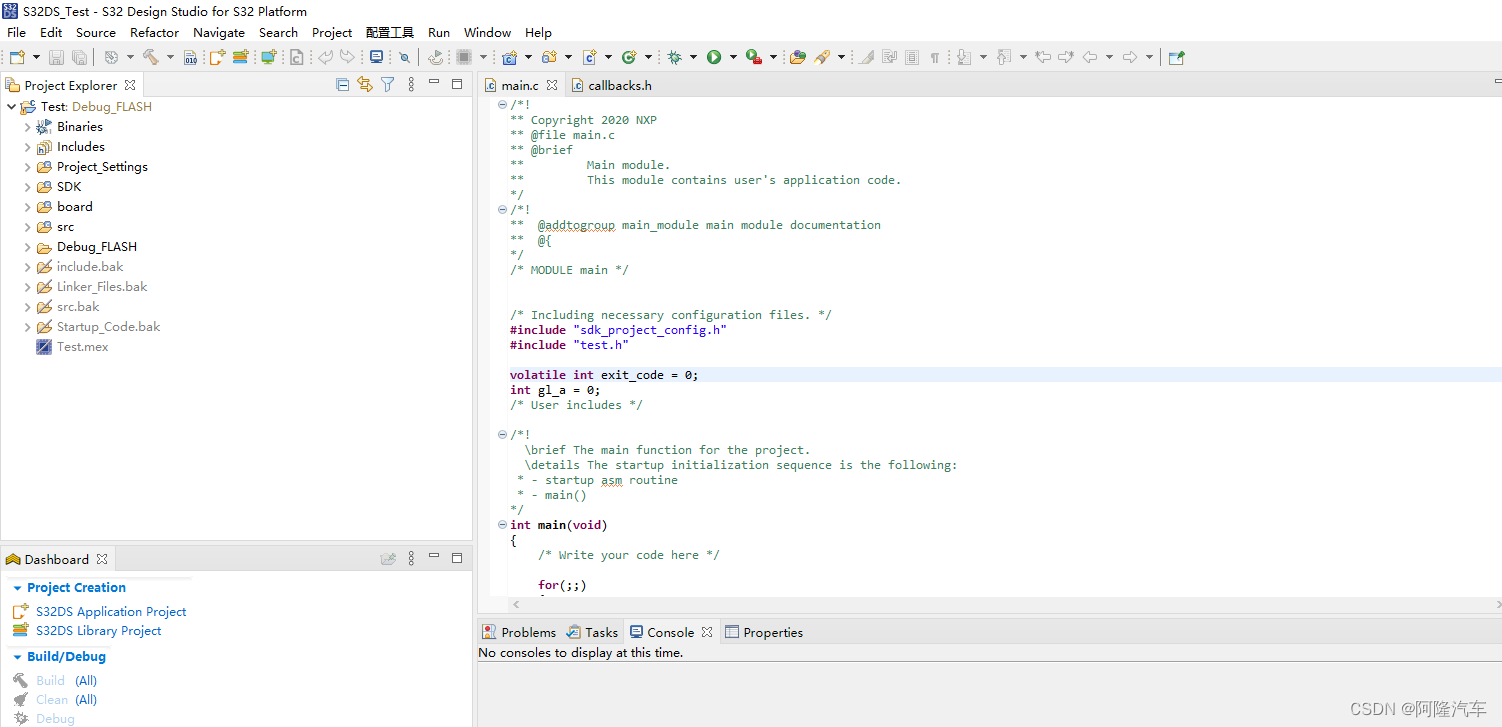1502x727 pixels.
Task: Click the green monitor new target icon
Action: 268,57
